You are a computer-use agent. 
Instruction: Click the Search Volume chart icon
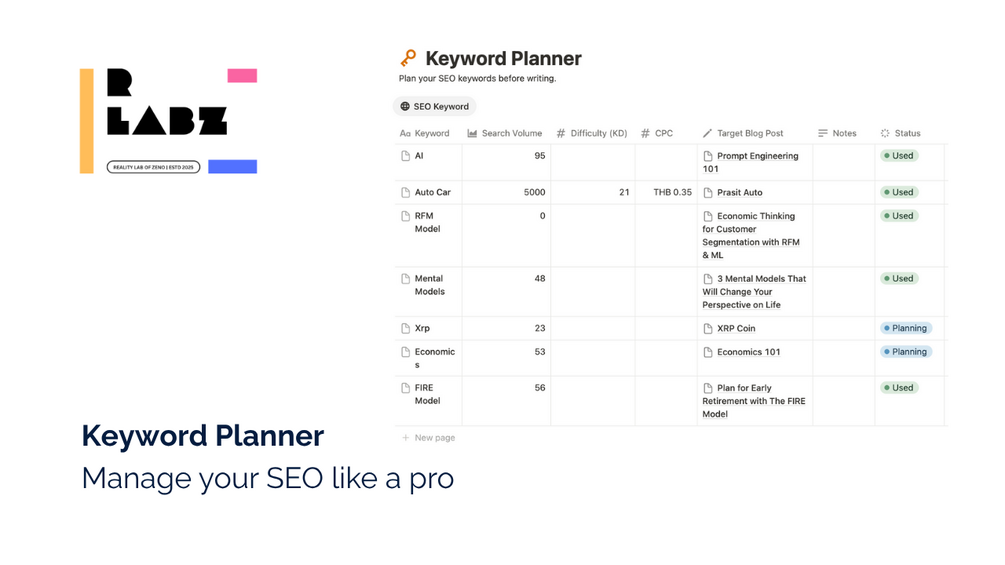[x=472, y=133]
